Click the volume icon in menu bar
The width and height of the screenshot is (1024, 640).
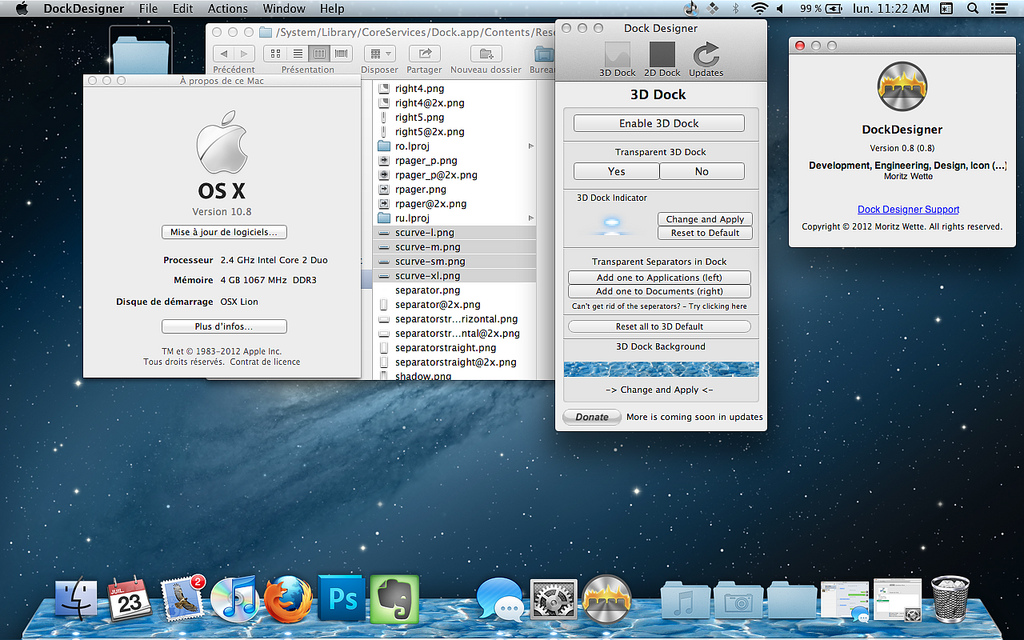coord(780,8)
